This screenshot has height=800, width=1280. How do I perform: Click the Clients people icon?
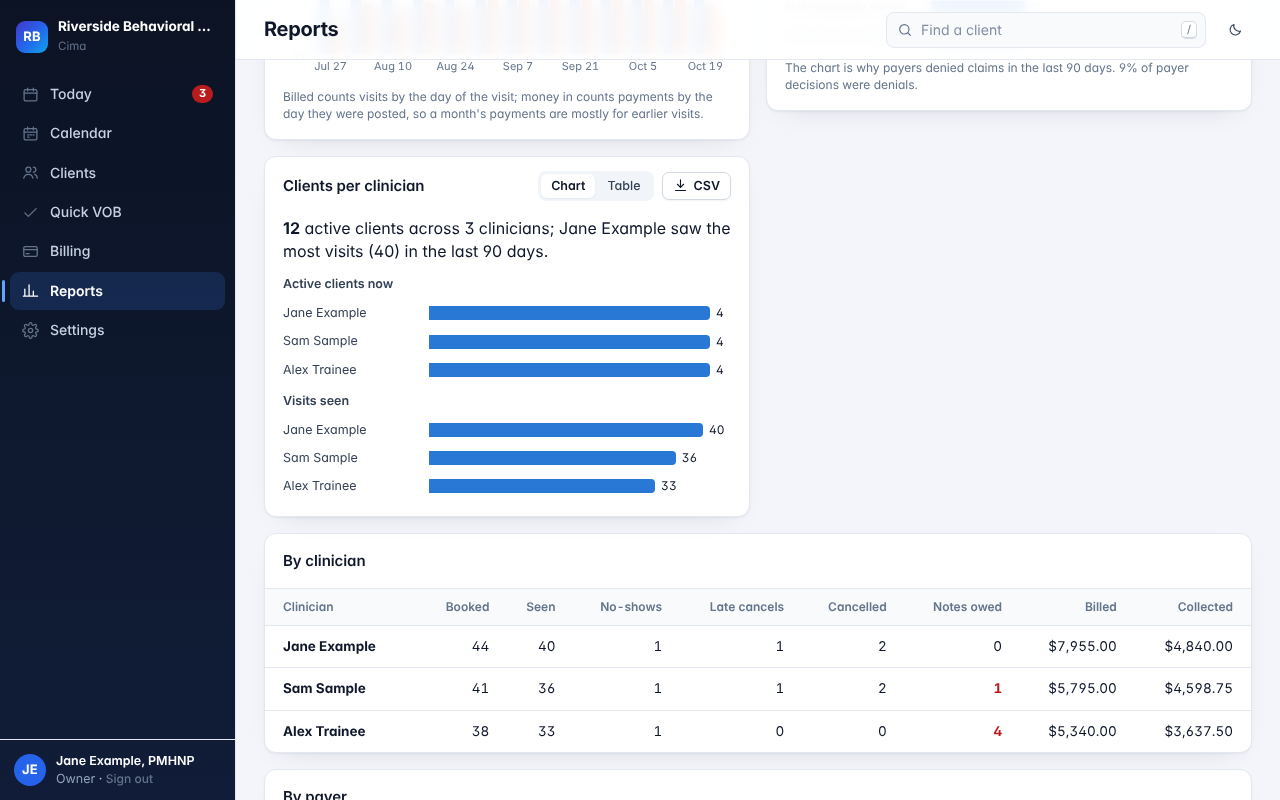tap(31, 173)
